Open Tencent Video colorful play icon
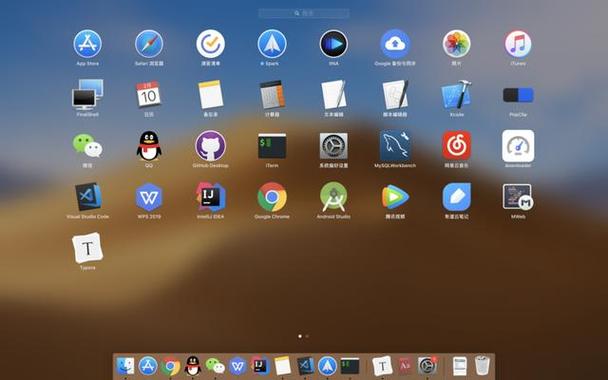608x380 pixels. pos(395,197)
